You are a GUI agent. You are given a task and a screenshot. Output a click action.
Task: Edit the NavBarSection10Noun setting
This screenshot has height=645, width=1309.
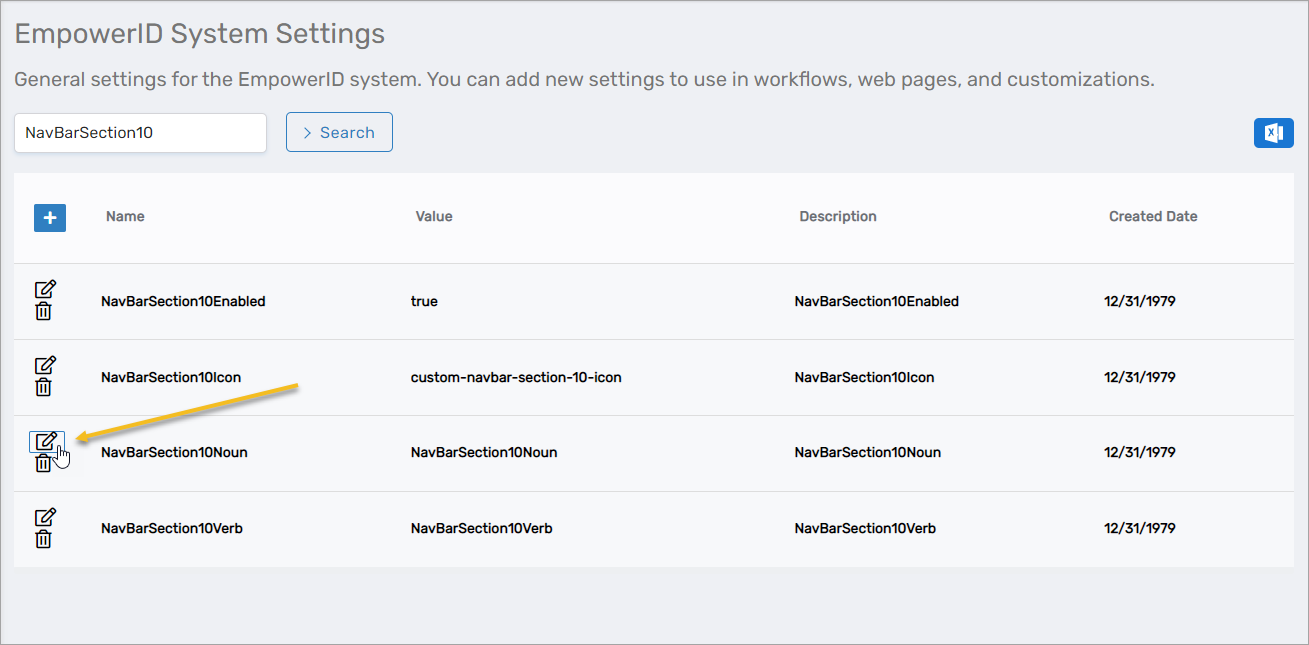click(45, 441)
